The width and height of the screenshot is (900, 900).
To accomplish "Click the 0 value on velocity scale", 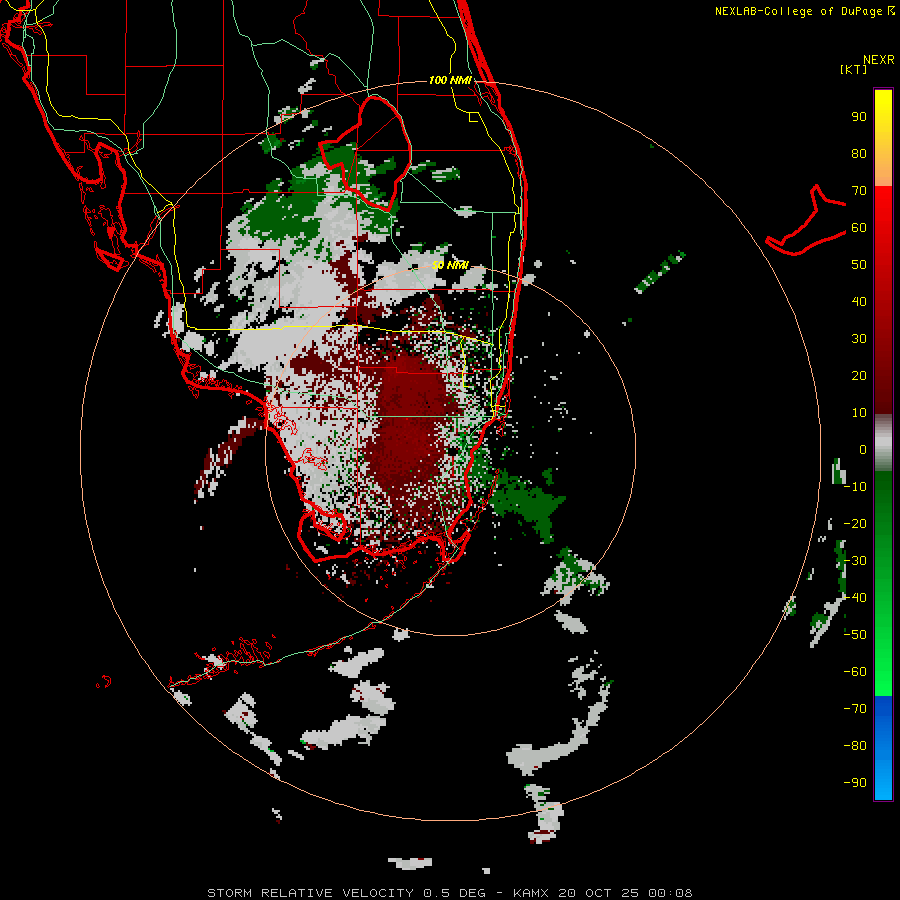I will [x=863, y=450].
